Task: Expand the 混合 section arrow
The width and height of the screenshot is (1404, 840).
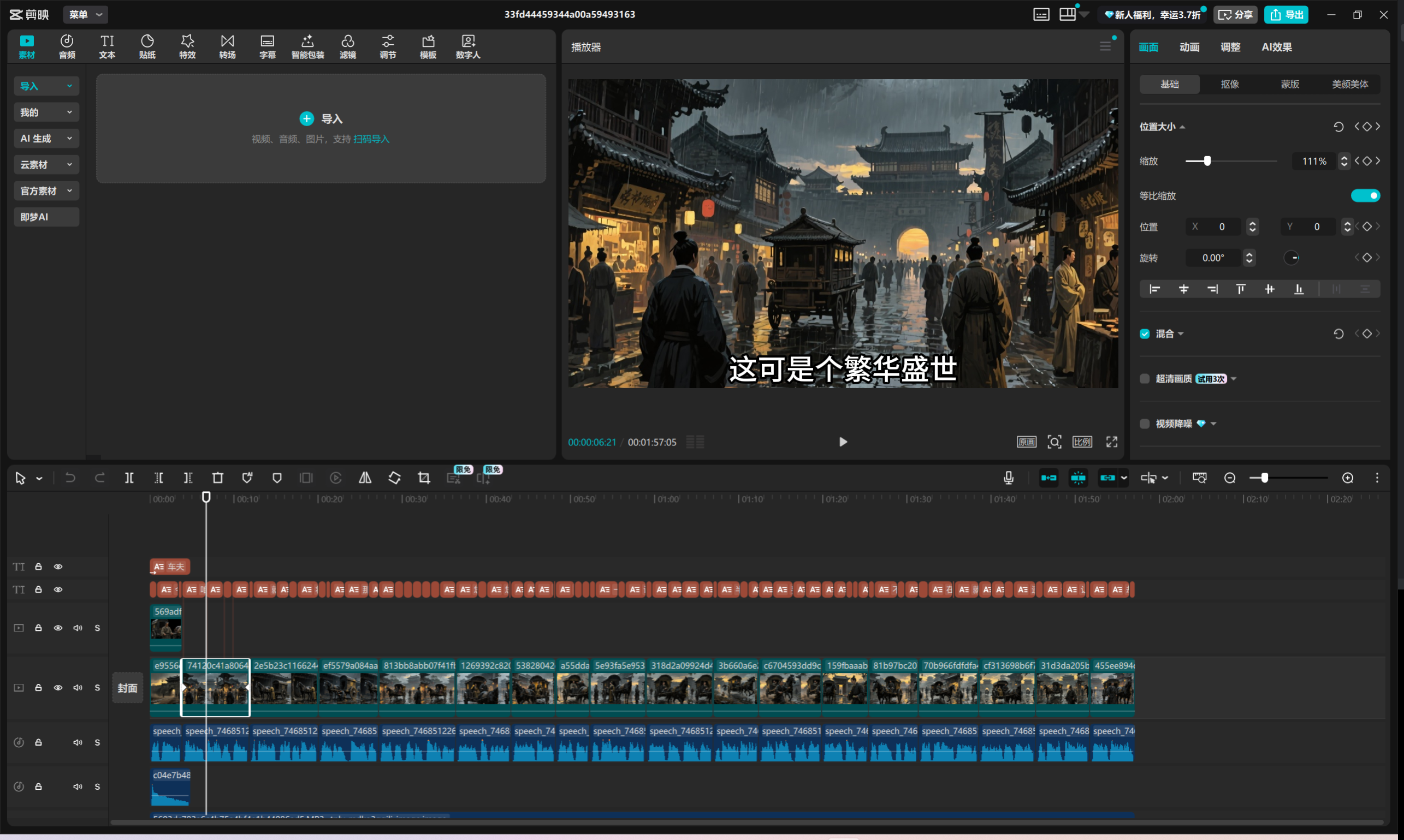Action: coord(1180,334)
